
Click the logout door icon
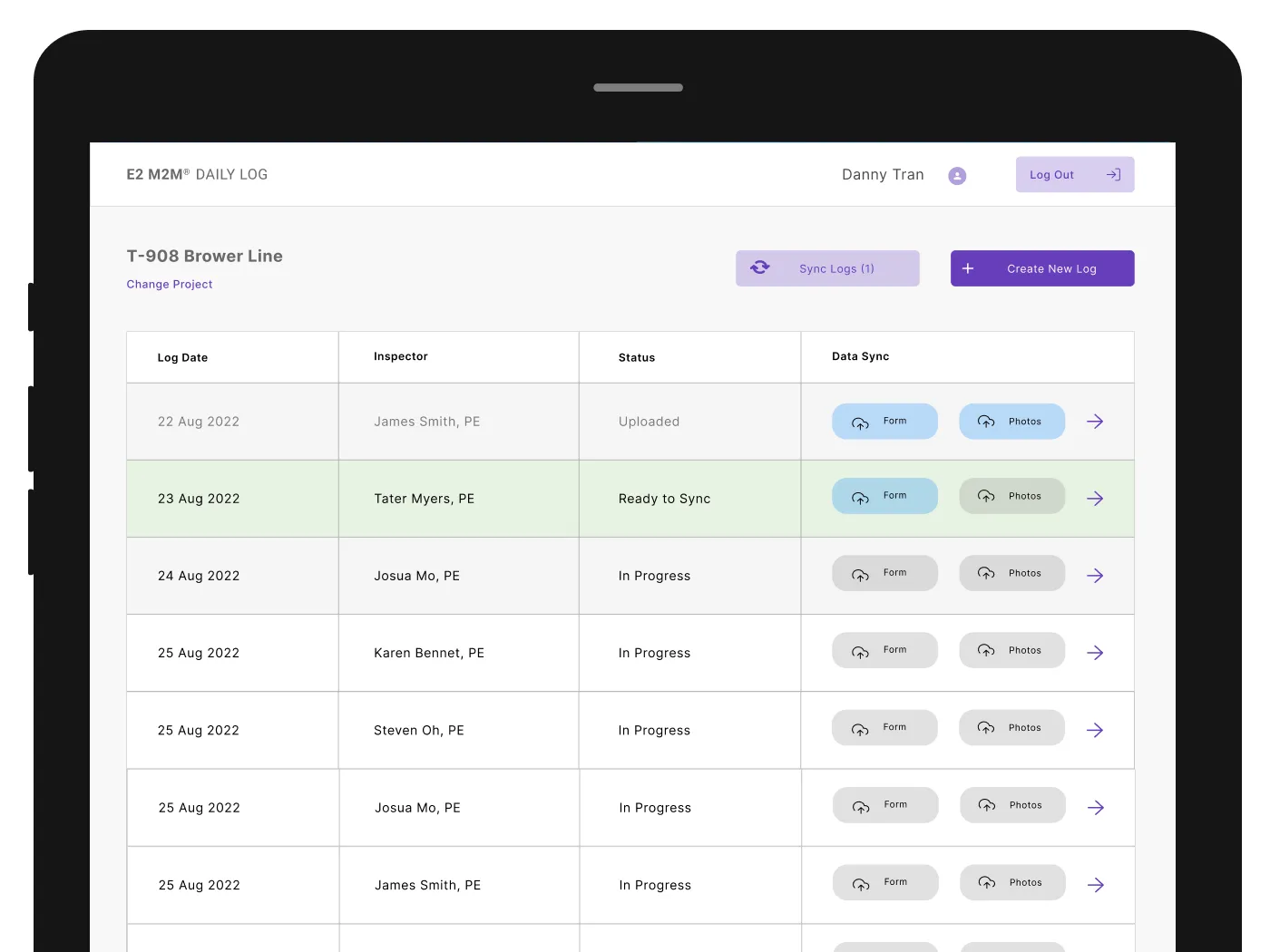click(x=1114, y=175)
